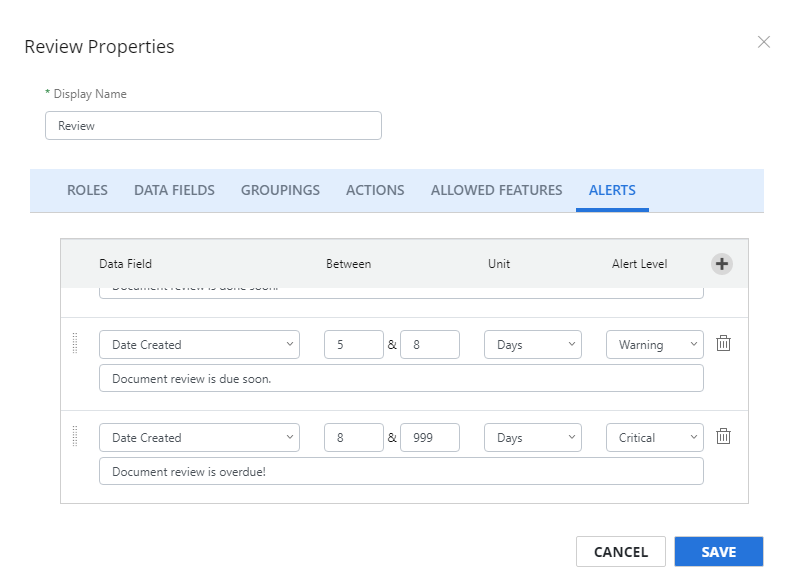Click the Between start field with value 5

coord(354,344)
